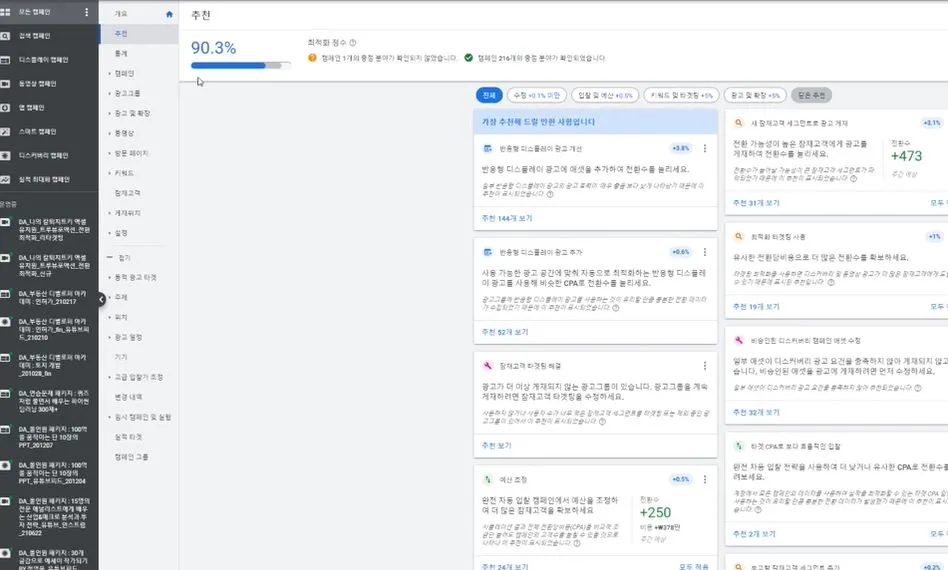Expand 광고그룹 item in page menu
948x570 pixels.
[x=109, y=94]
